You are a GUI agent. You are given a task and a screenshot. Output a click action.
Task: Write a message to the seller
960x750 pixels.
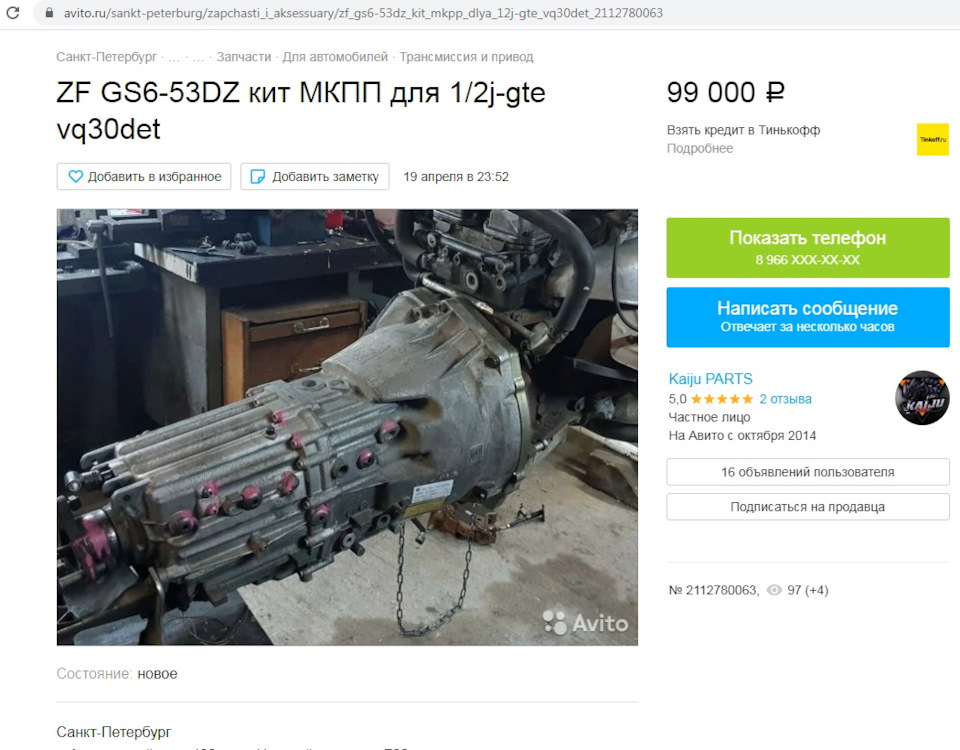click(808, 317)
